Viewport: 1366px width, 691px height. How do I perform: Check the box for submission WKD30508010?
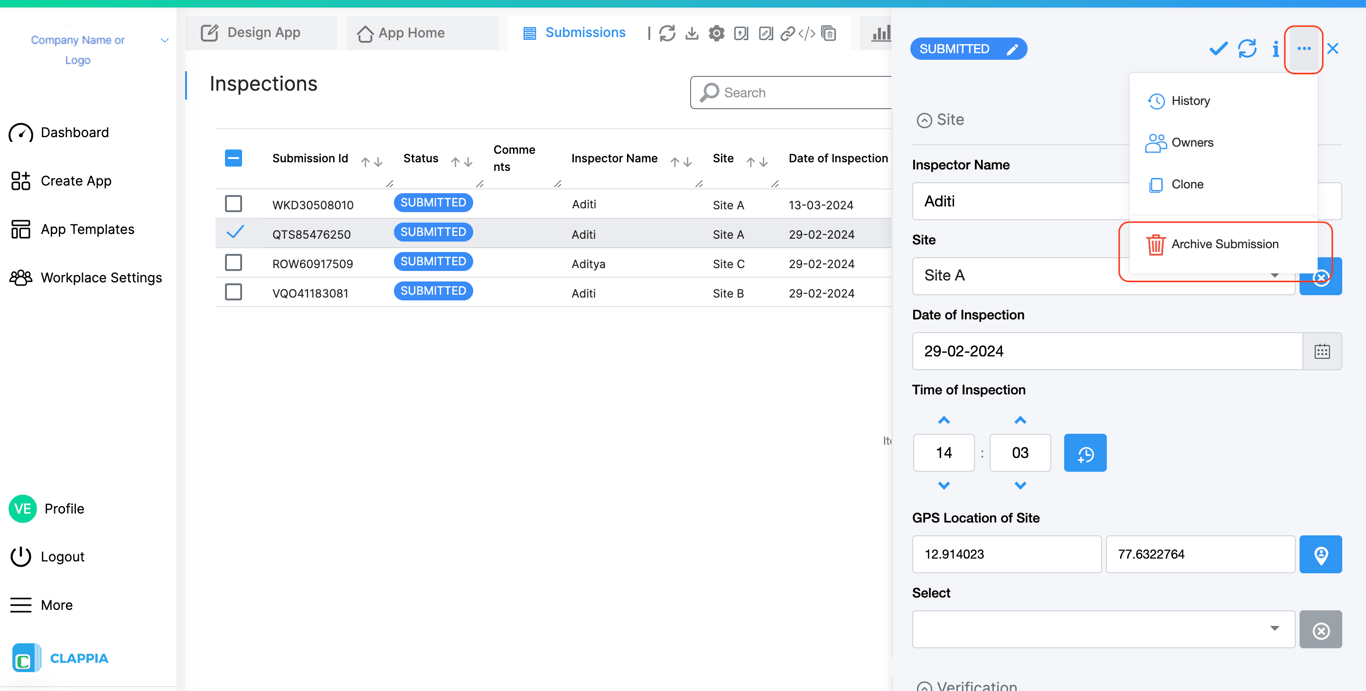click(x=234, y=204)
